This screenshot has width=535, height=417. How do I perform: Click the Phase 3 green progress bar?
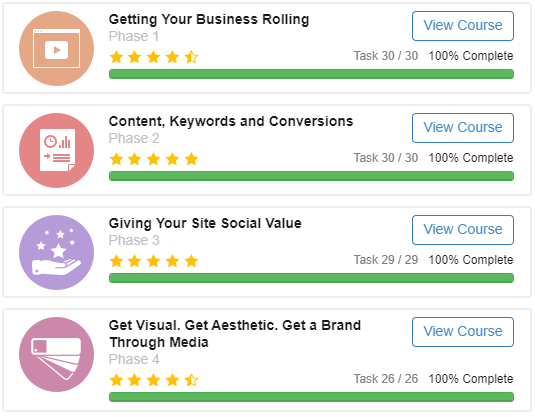311,278
